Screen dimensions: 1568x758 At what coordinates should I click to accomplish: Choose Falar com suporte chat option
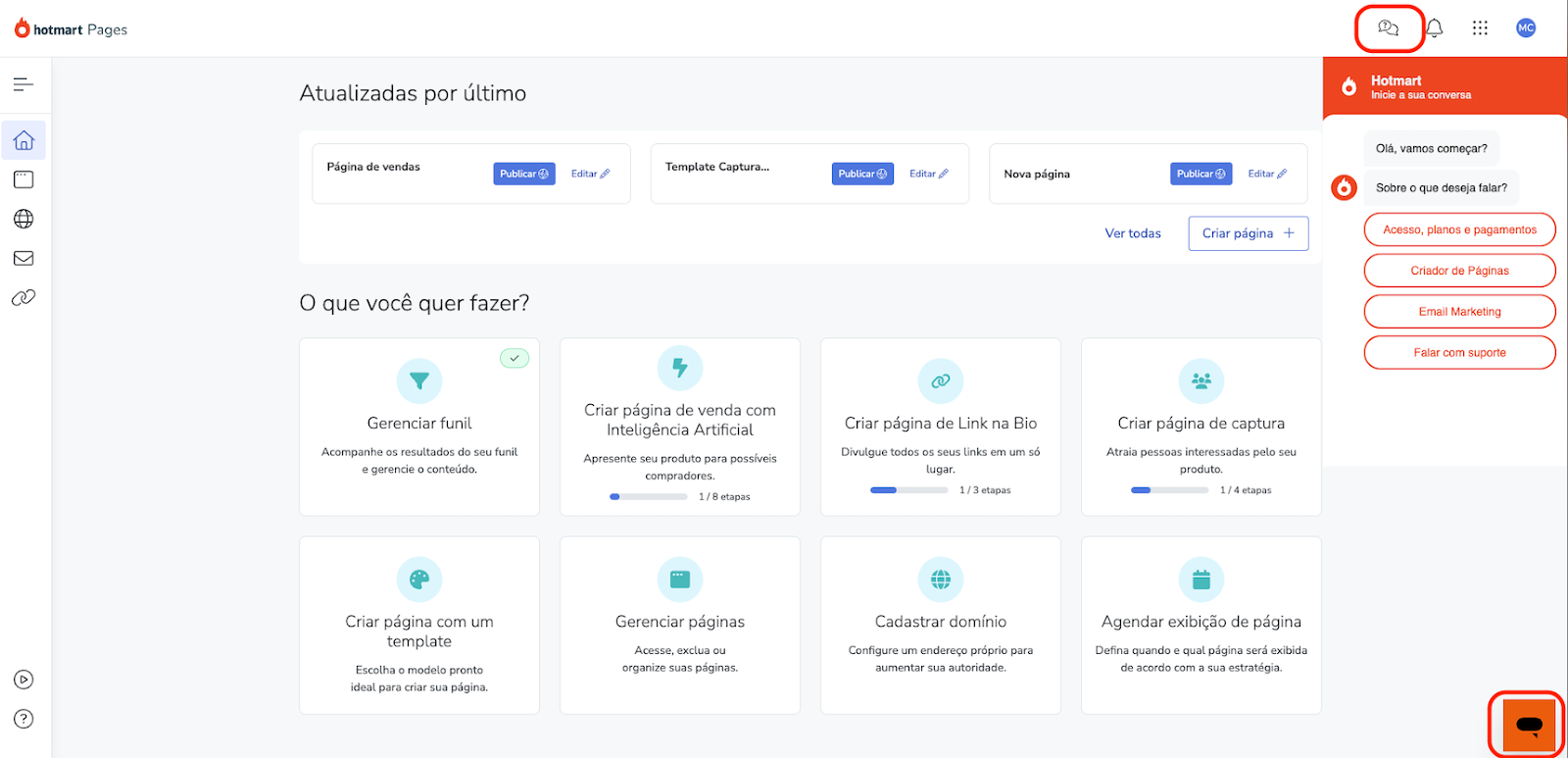(x=1460, y=353)
